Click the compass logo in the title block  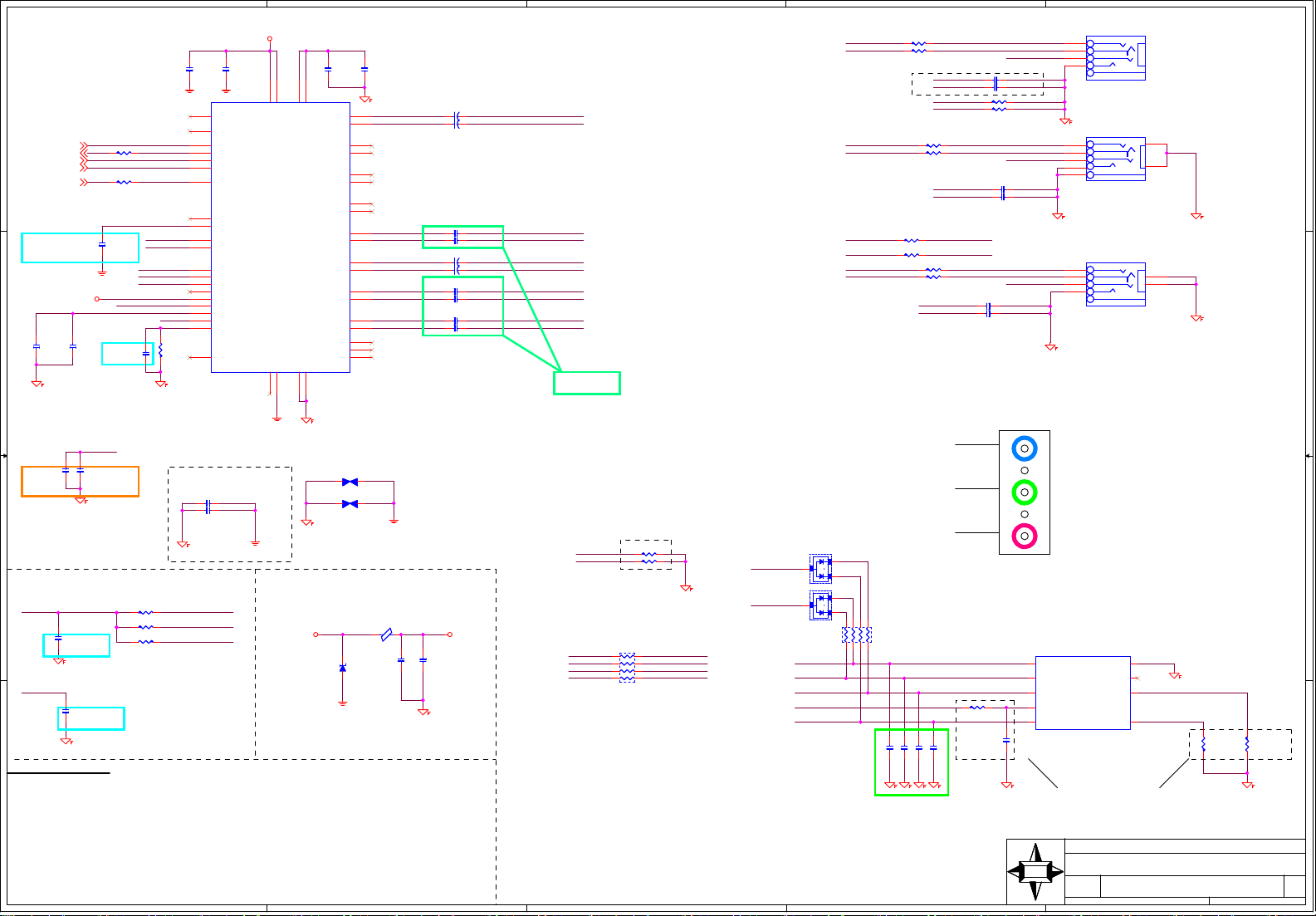(x=1035, y=872)
